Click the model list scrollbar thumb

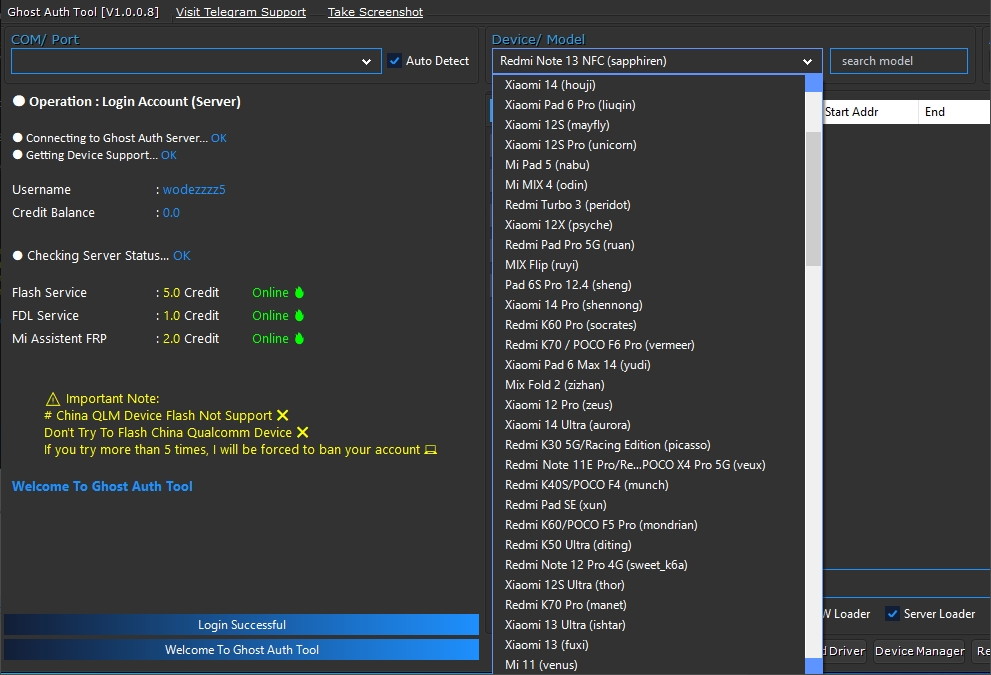(x=813, y=199)
